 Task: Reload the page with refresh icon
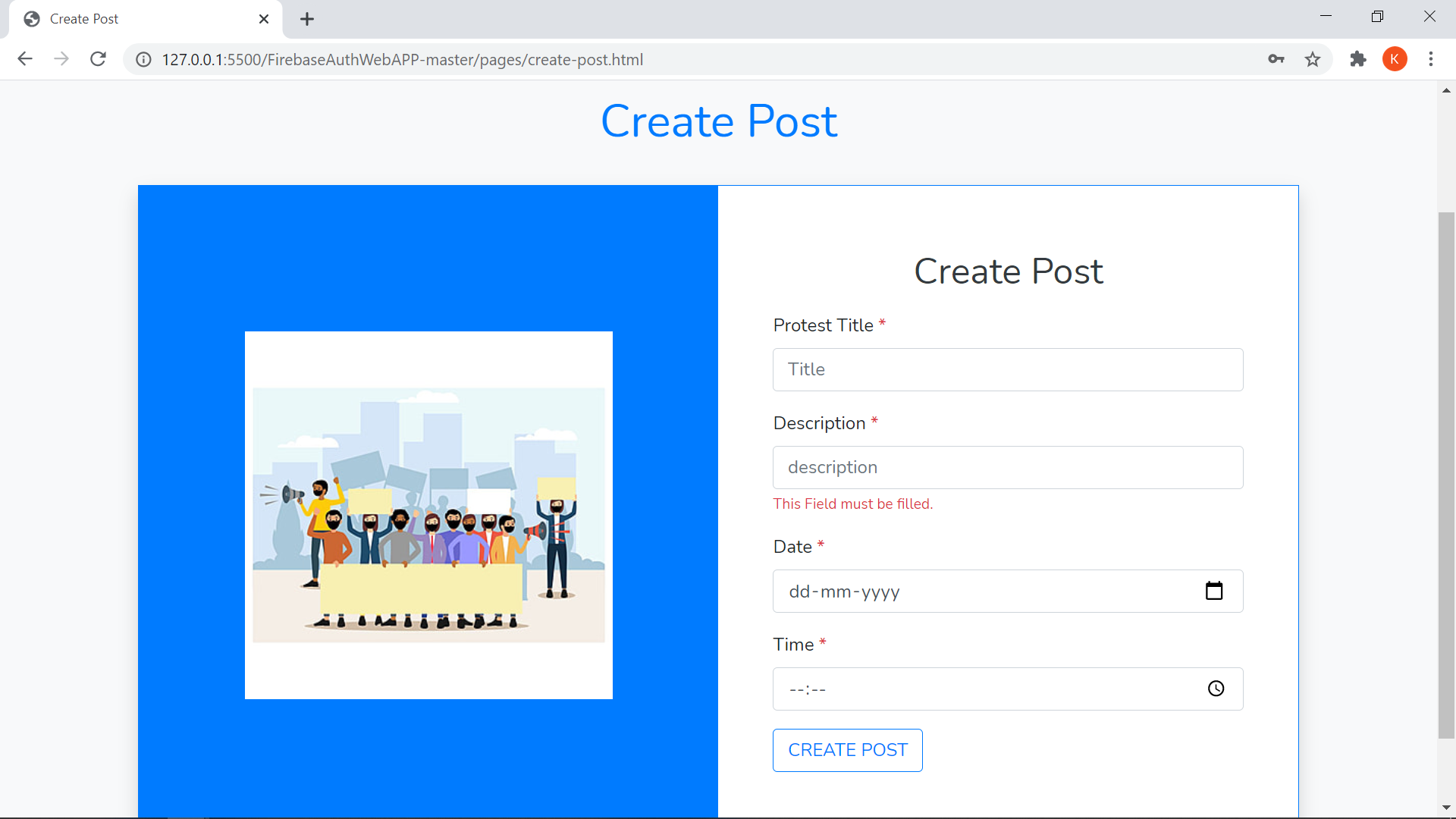[98, 59]
